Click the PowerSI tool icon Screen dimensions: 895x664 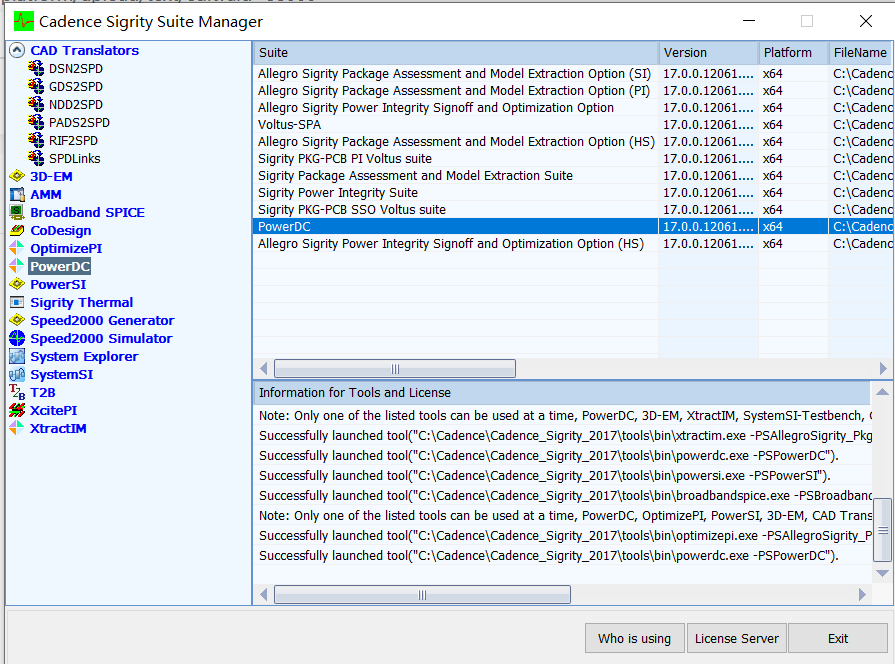coord(17,284)
